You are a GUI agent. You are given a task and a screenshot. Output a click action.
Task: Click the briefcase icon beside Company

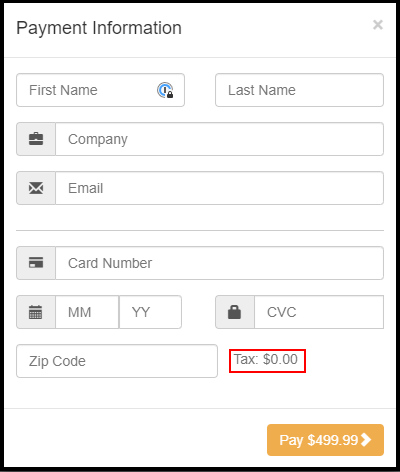click(36, 139)
